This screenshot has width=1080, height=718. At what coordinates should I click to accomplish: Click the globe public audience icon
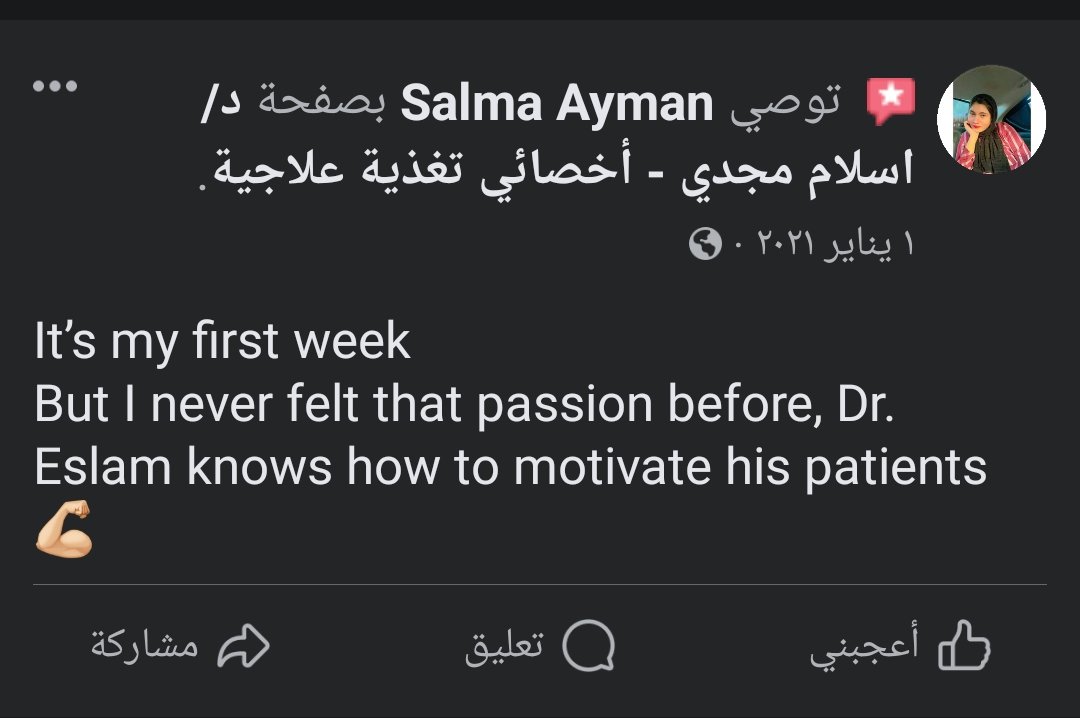click(705, 243)
